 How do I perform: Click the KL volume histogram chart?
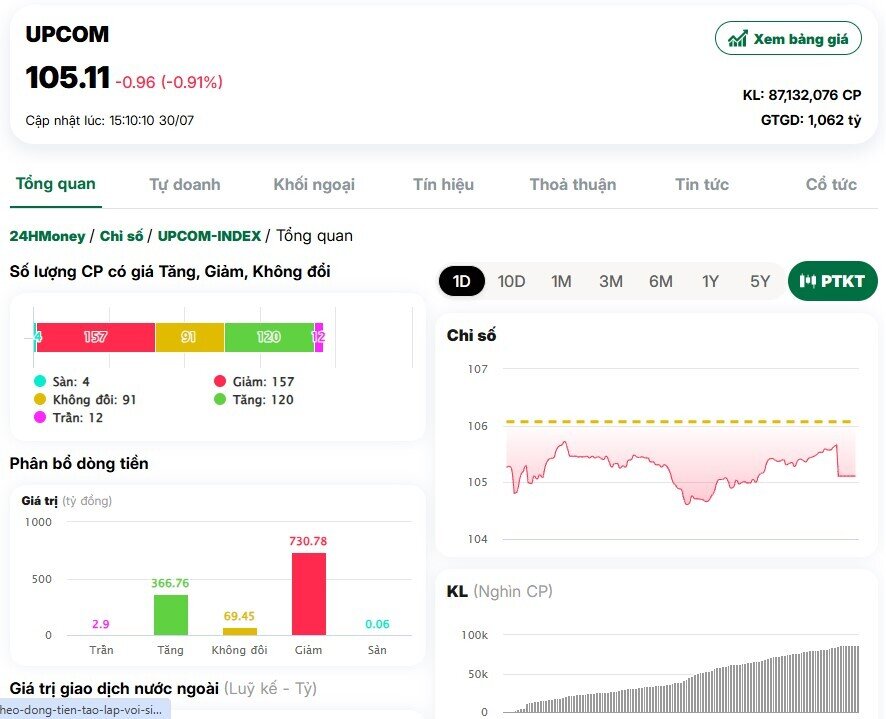click(x=681, y=673)
